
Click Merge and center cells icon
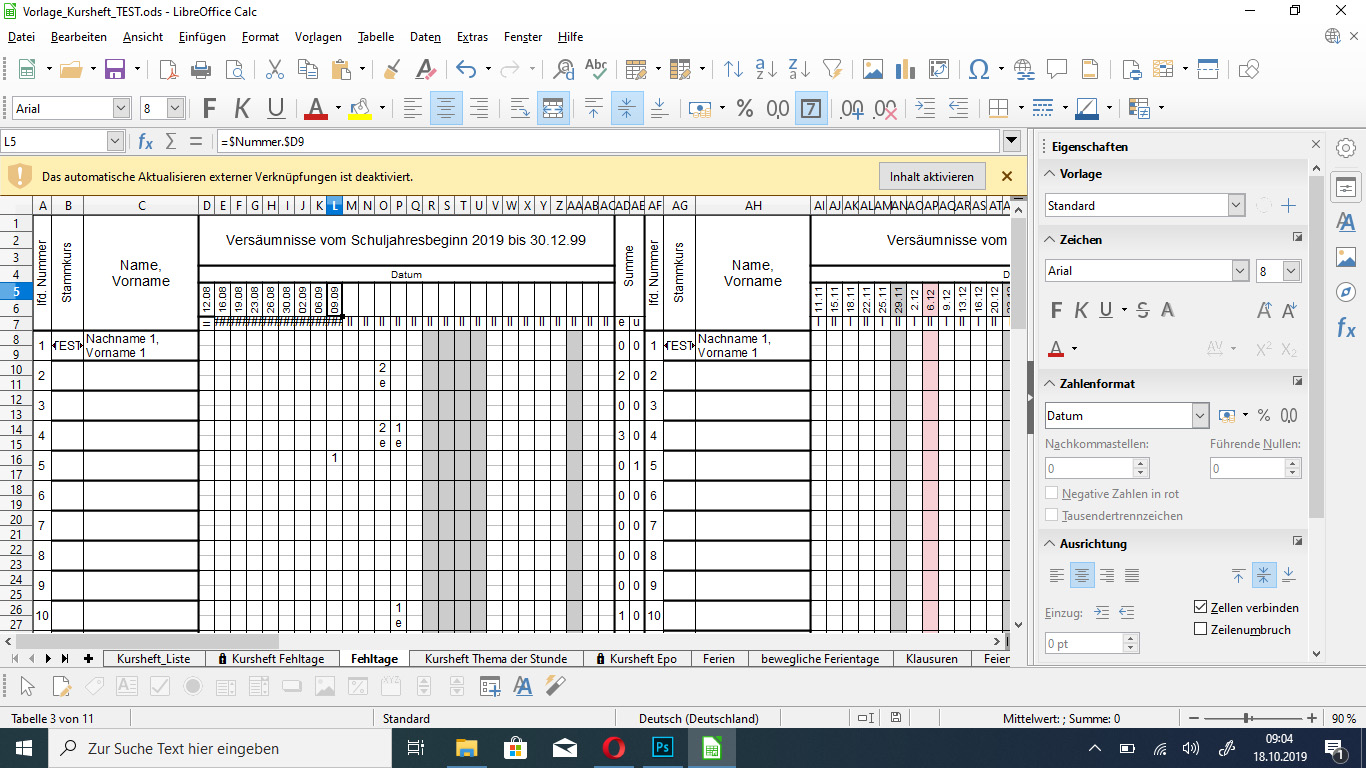(x=553, y=108)
